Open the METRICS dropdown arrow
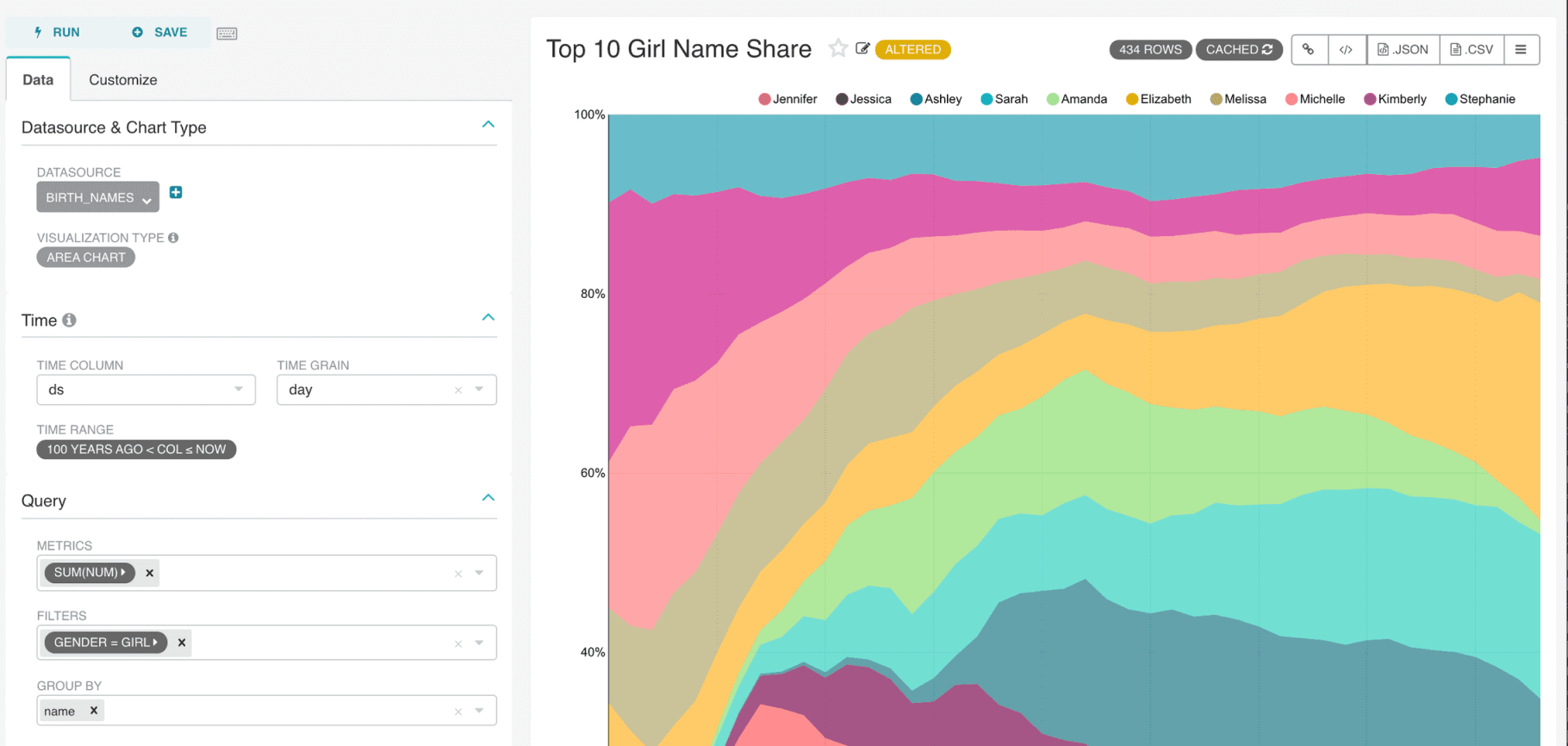Viewport: 1568px width, 746px height. pos(480,573)
